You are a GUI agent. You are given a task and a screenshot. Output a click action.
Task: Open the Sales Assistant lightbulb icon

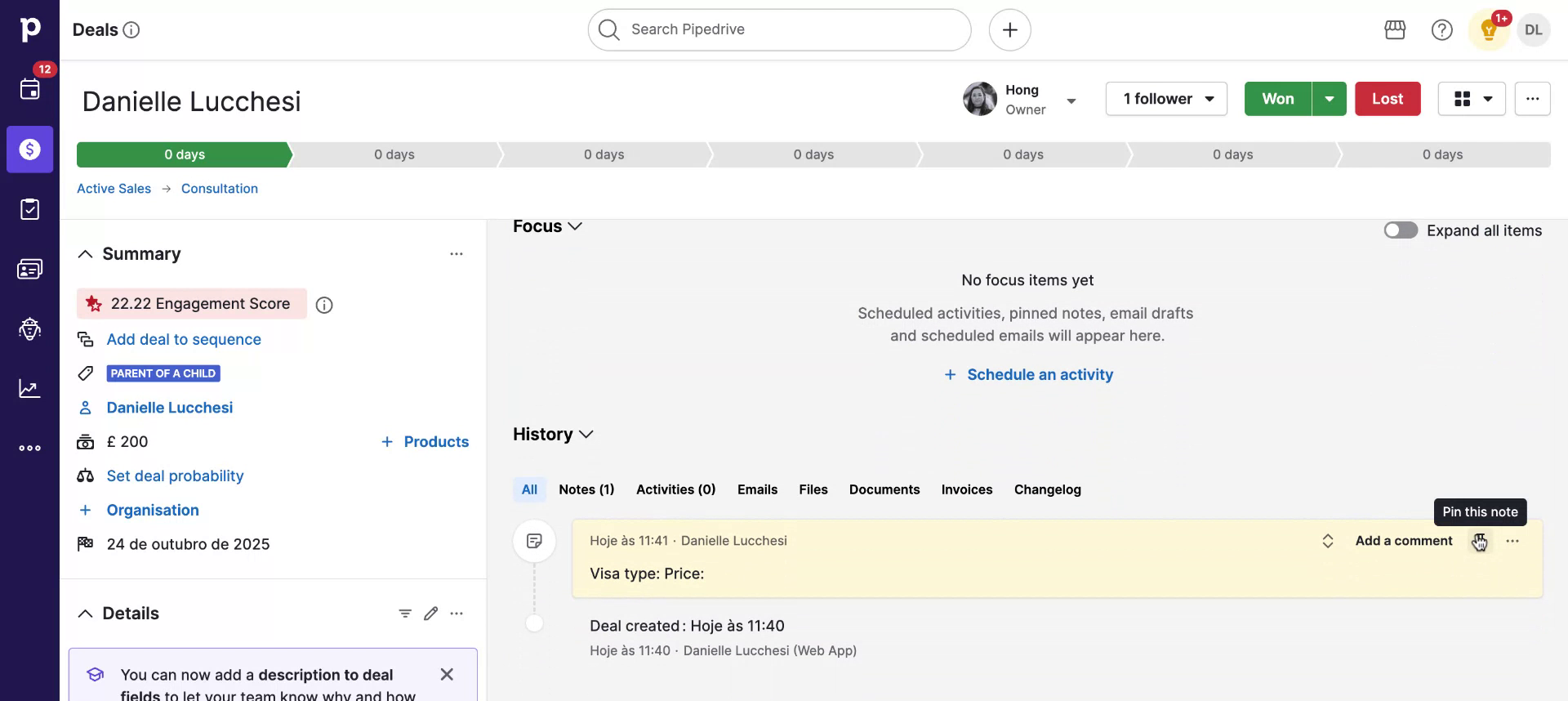pos(1489,31)
